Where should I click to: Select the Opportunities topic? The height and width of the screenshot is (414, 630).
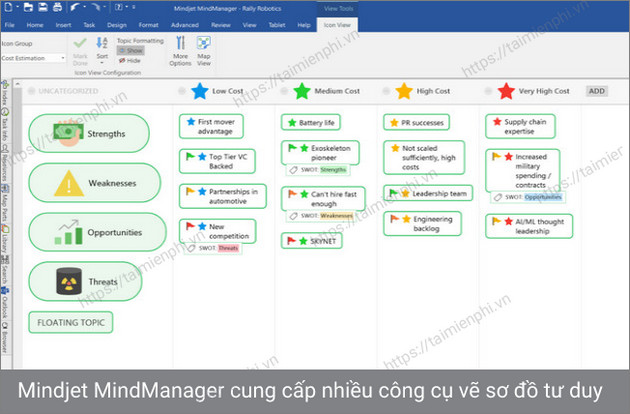point(97,232)
